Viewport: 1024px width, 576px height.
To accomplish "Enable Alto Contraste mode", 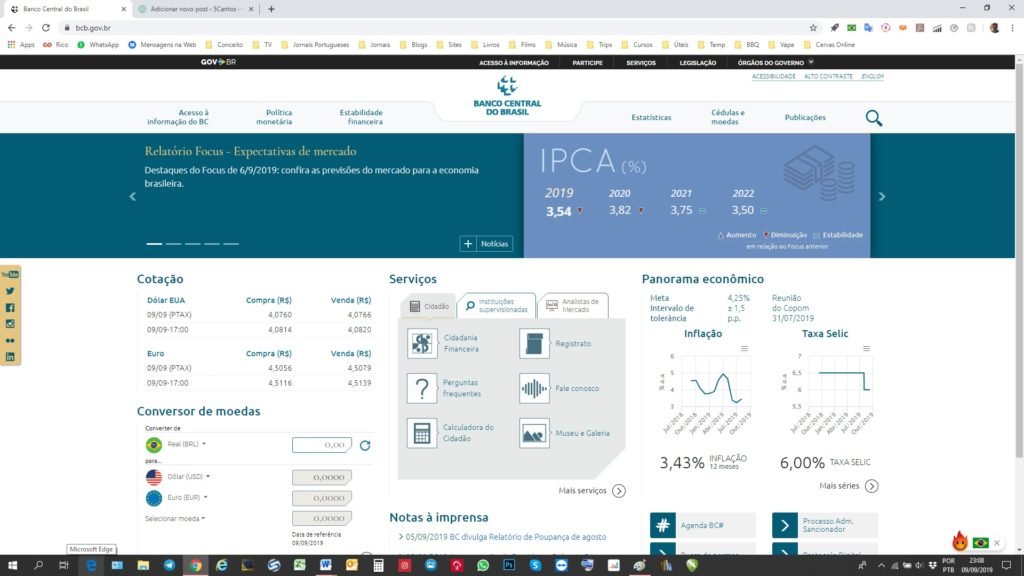I will point(828,76).
